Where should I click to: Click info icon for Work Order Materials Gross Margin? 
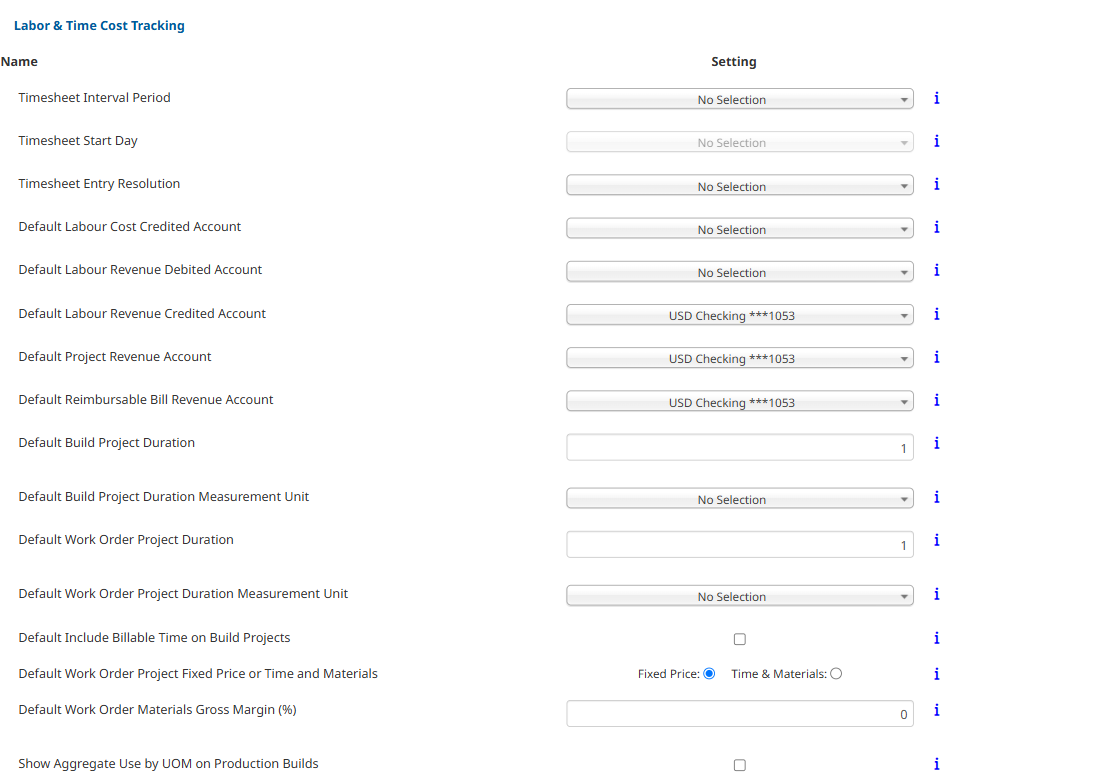tap(937, 710)
